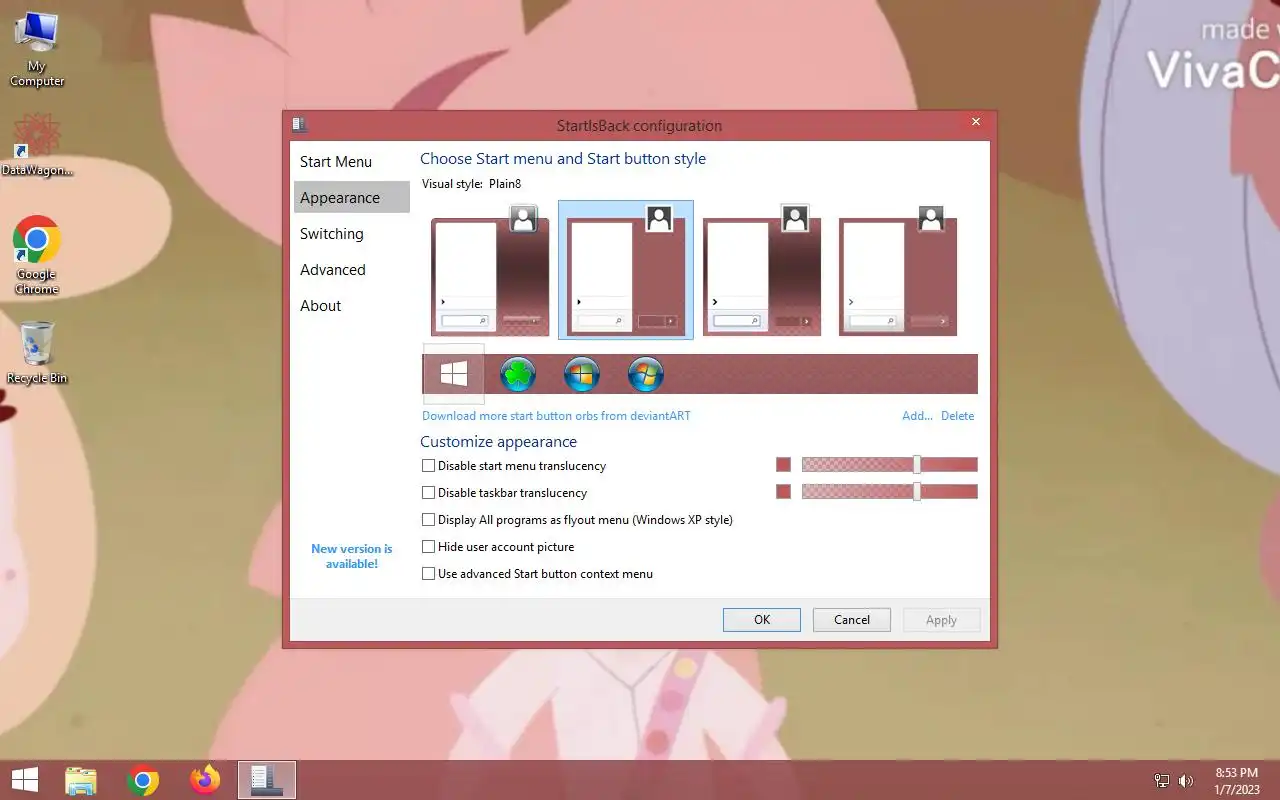Screen dimensions: 1280x800
Task: Open Download more start button orbs link
Action: (x=556, y=416)
